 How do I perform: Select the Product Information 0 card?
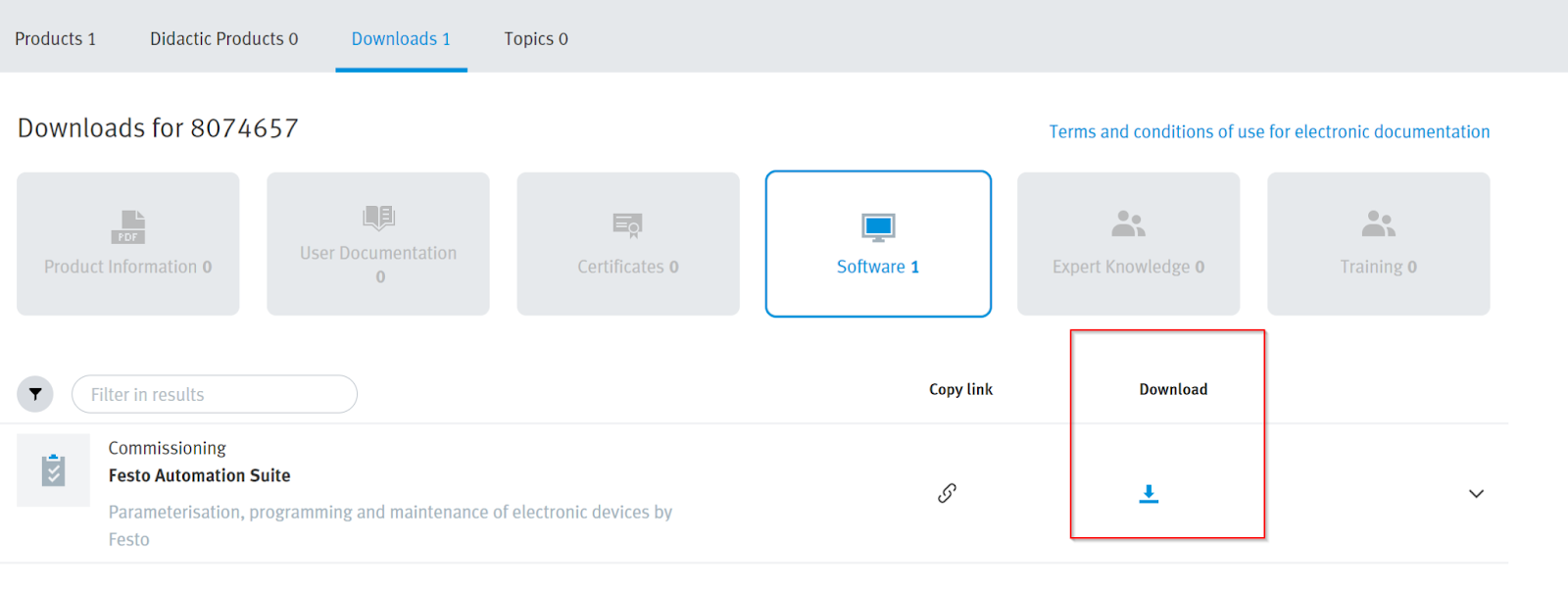click(128, 244)
